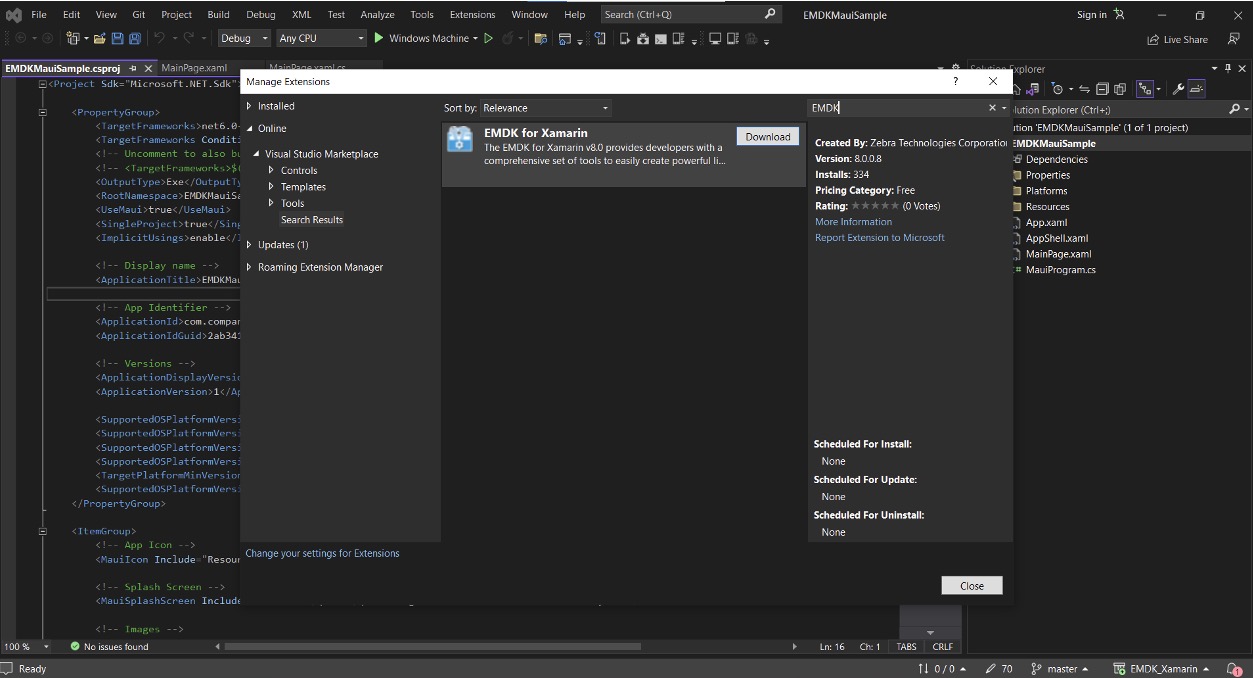Click the dialog help question mark icon

(955, 82)
